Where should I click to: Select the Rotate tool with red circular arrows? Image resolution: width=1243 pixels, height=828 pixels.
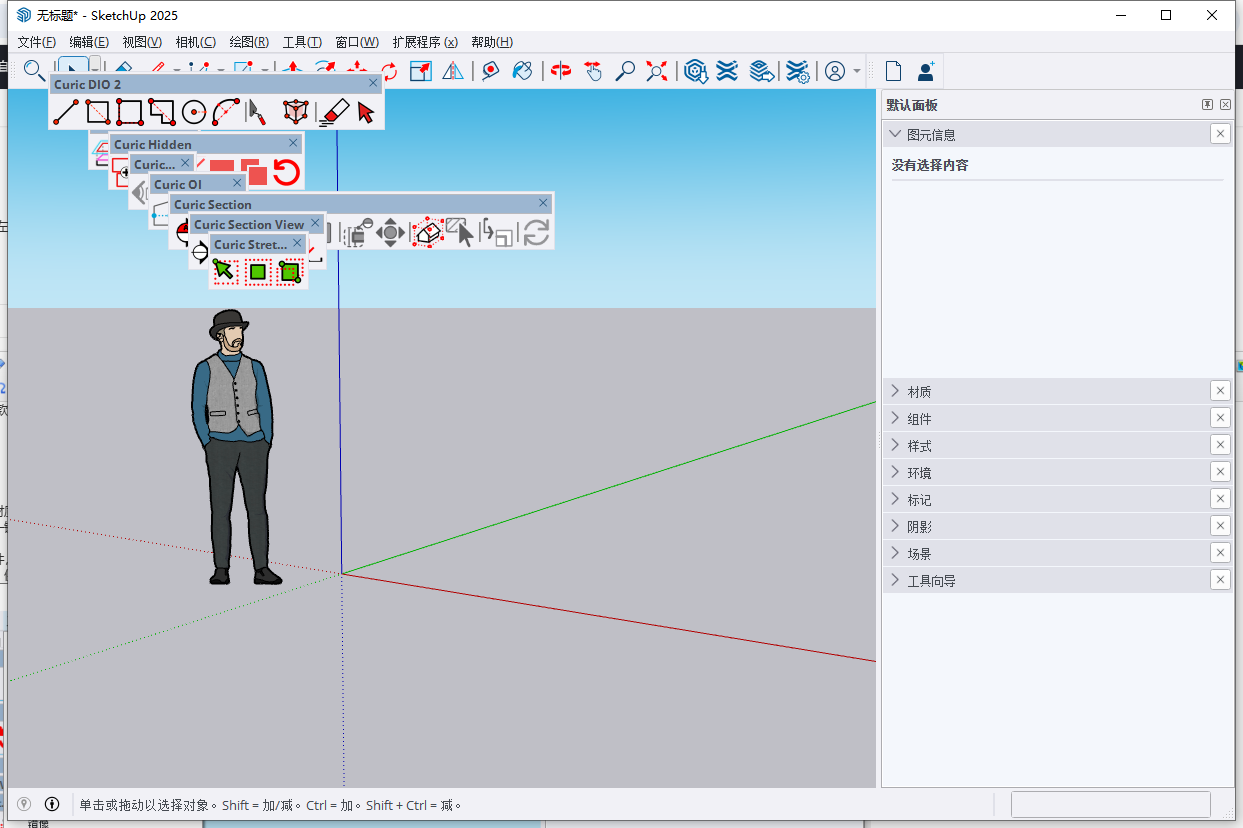point(389,71)
